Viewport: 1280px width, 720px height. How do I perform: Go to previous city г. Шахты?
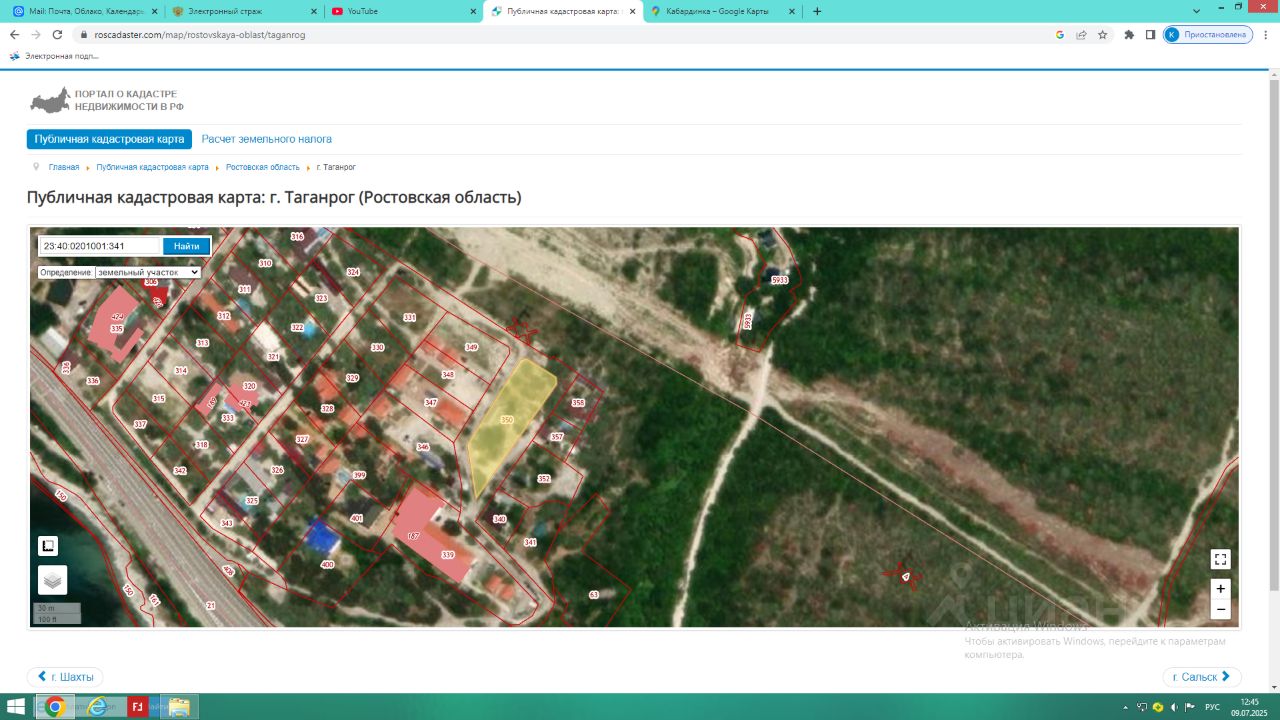coord(65,677)
